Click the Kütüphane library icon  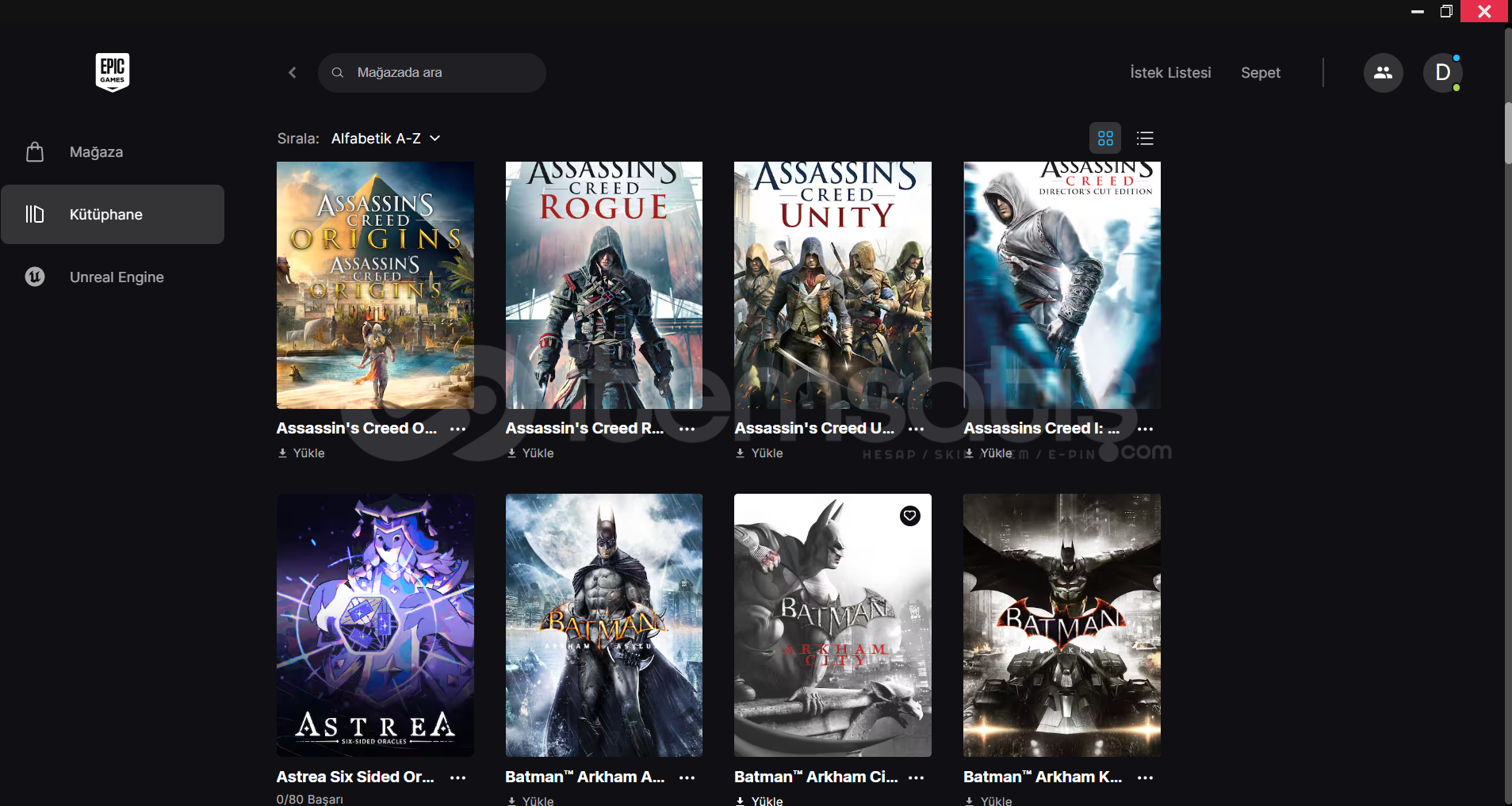pos(35,215)
